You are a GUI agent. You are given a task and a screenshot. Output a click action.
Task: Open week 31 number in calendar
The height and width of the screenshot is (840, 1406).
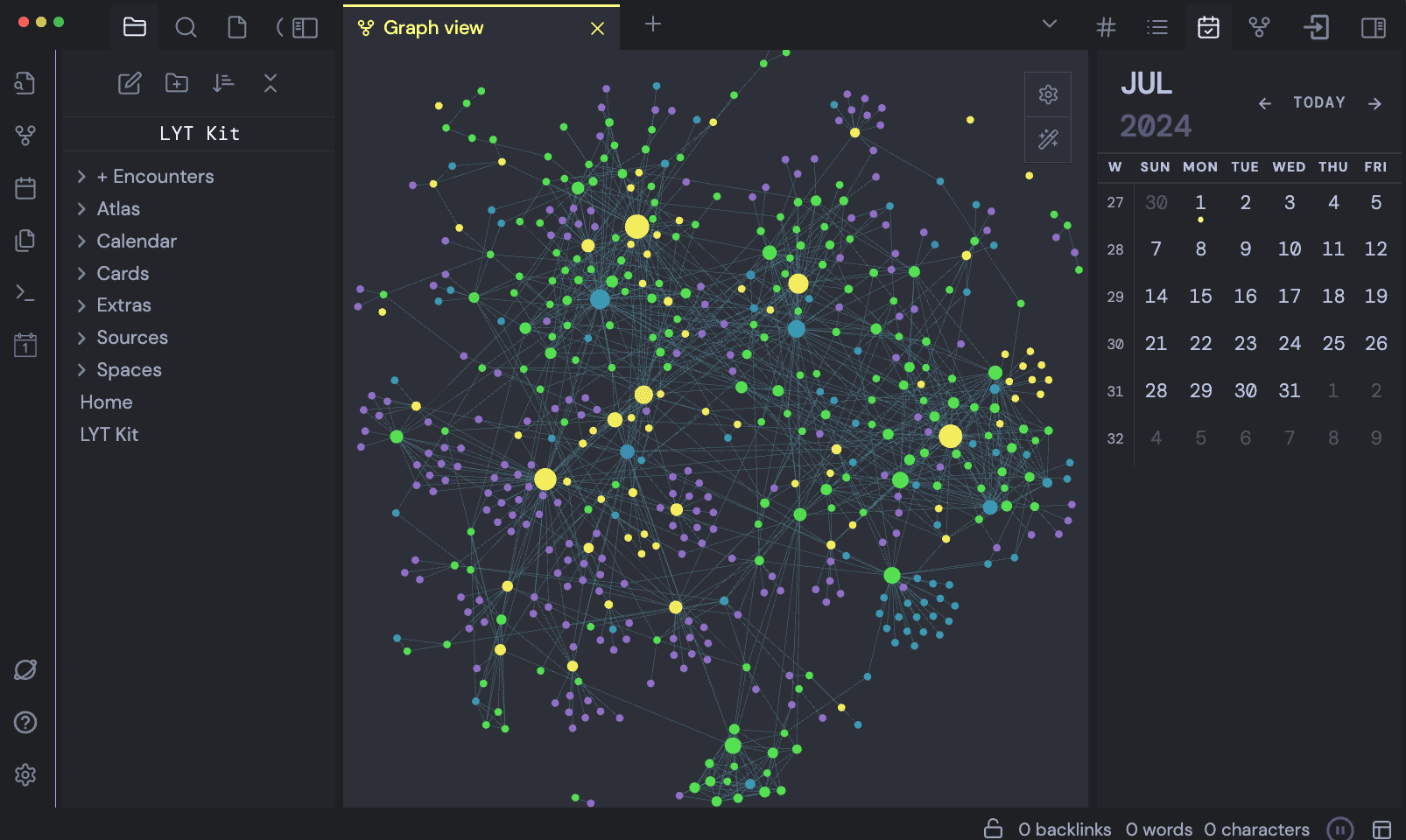tap(1115, 392)
